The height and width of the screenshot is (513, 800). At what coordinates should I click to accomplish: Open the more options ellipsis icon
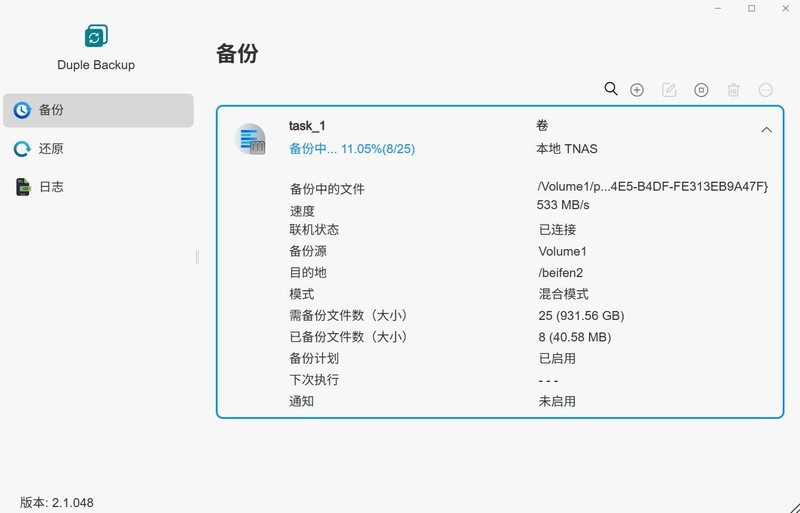[x=765, y=90]
